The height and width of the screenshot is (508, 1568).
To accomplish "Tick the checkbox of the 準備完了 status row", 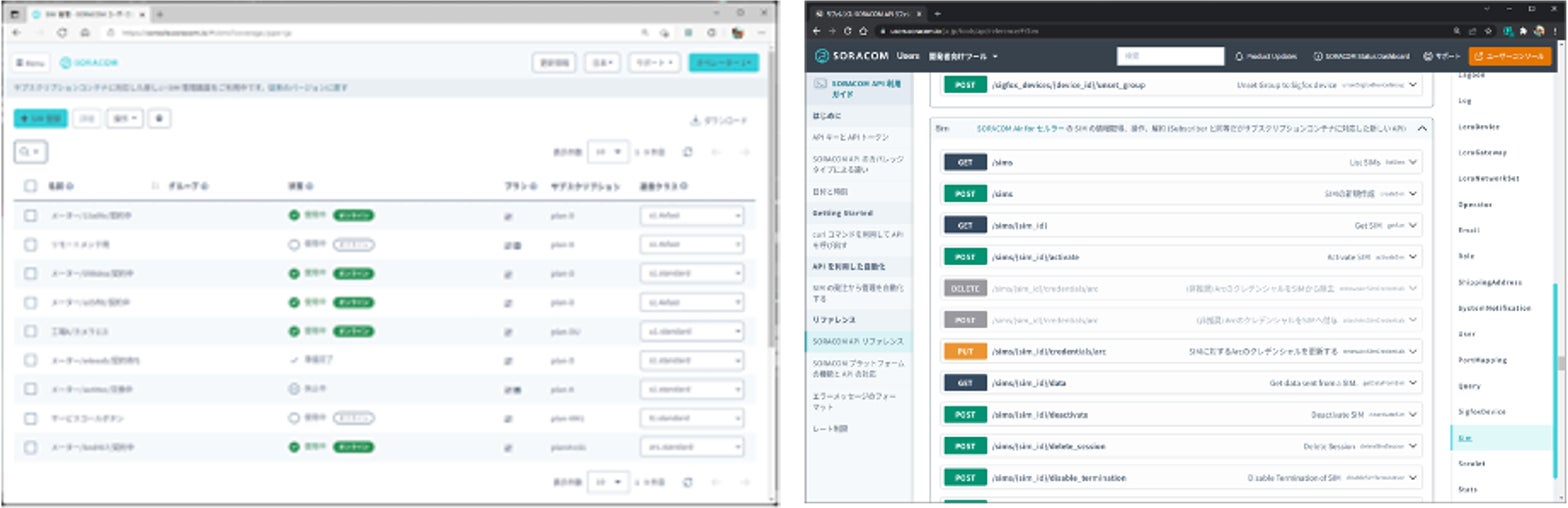I will click(30, 360).
